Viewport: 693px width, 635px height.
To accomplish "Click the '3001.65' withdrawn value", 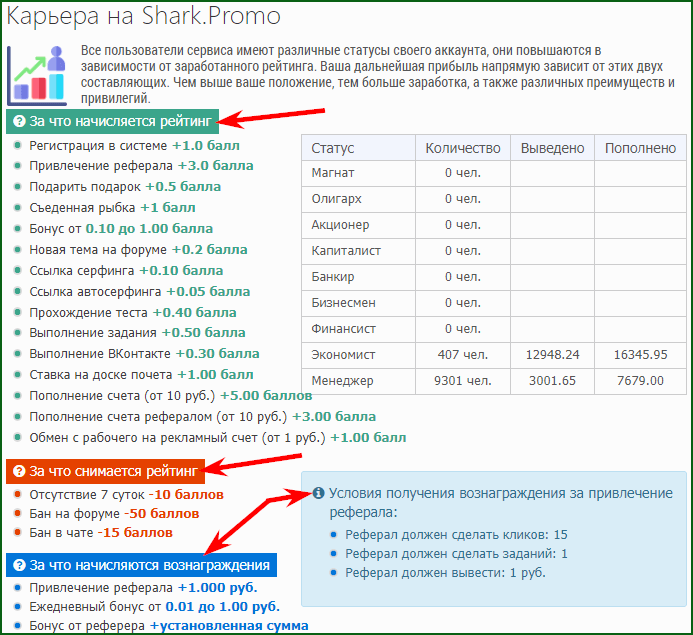I will tap(552, 381).
